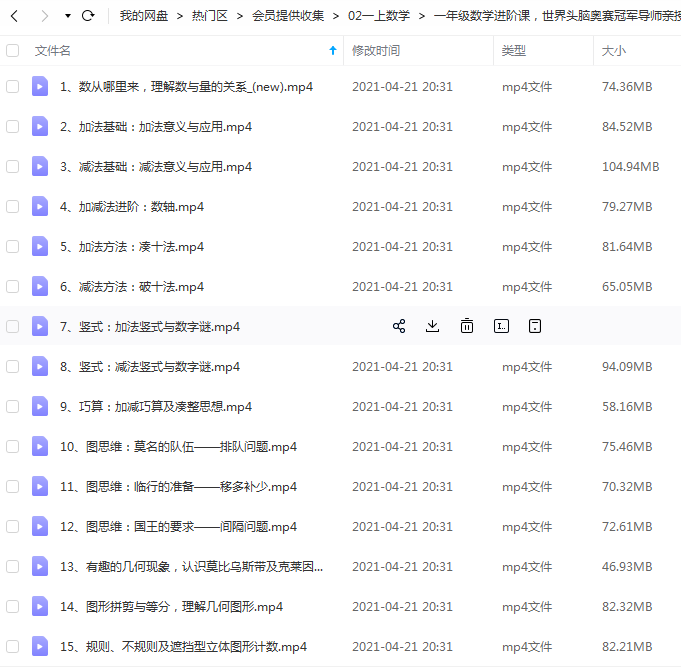Click video icon of 1、数从哪里来 file
The width and height of the screenshot is (681, 671).
tap(40, 86)
